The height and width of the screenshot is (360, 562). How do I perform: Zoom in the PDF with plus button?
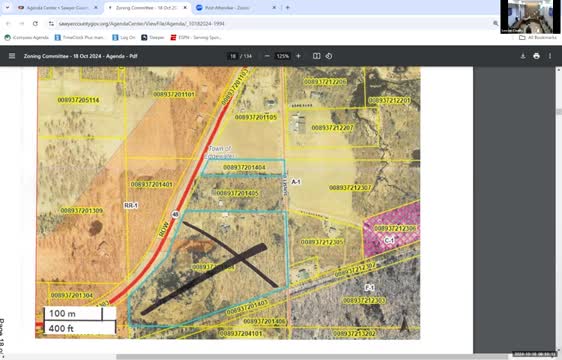(298, 56)
